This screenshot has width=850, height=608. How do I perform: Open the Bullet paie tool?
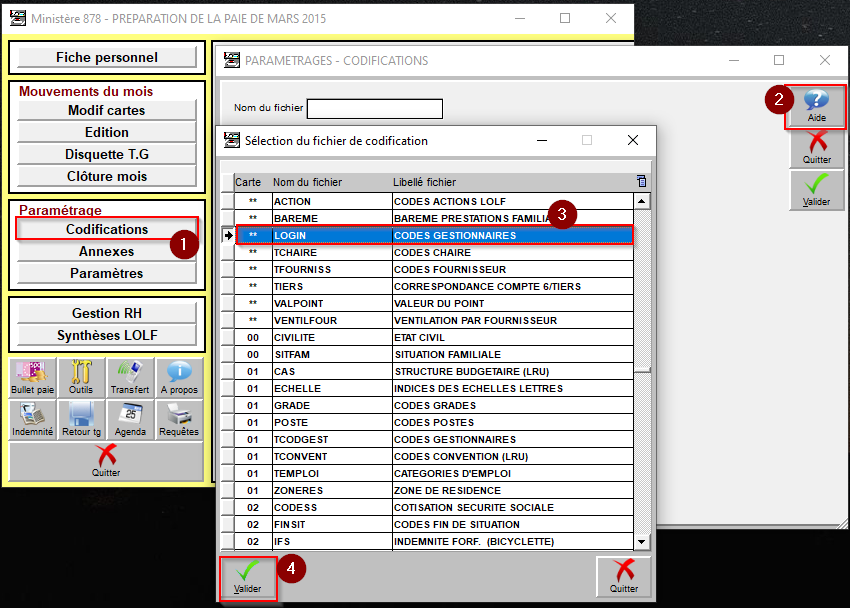33,377
